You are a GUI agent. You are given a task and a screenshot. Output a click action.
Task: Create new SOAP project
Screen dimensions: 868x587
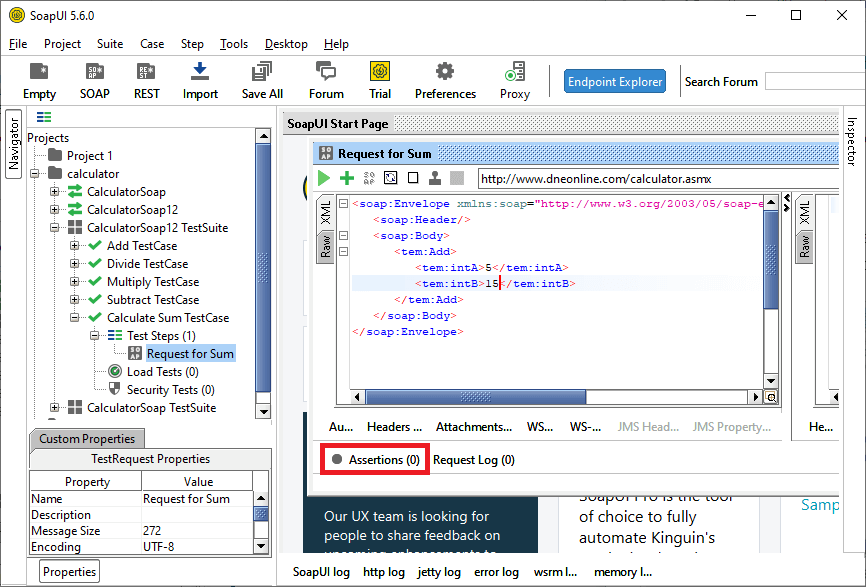tap(95, 81)
